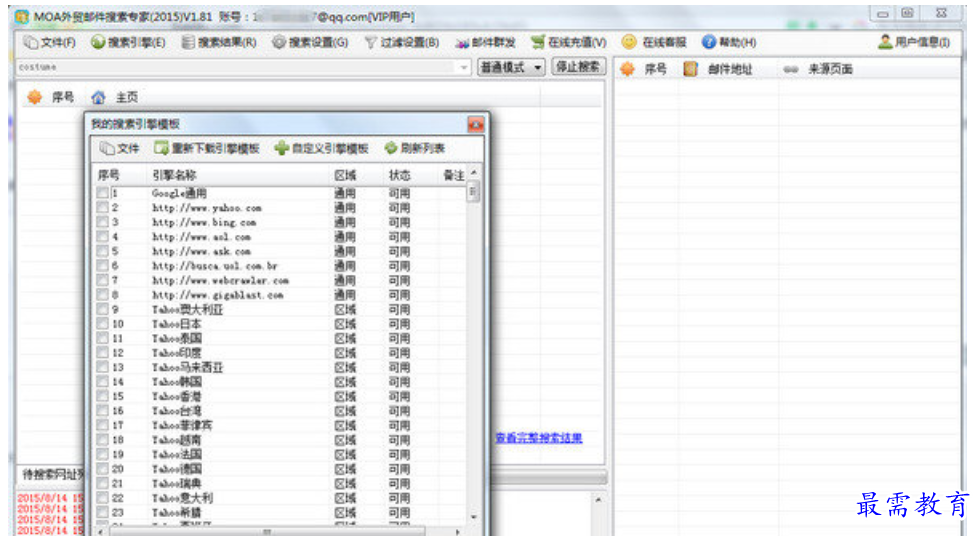Click the log panel scroll up arrow

click(598, 500)
